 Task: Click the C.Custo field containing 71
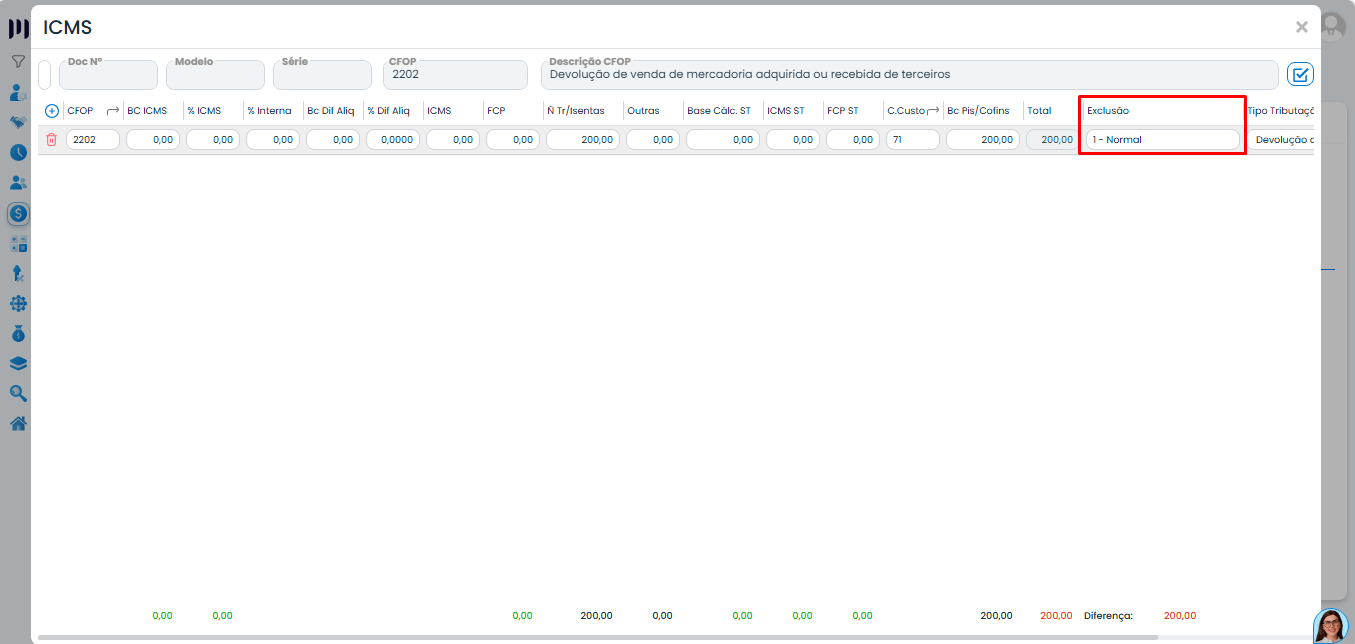click(x=912, y=140)
